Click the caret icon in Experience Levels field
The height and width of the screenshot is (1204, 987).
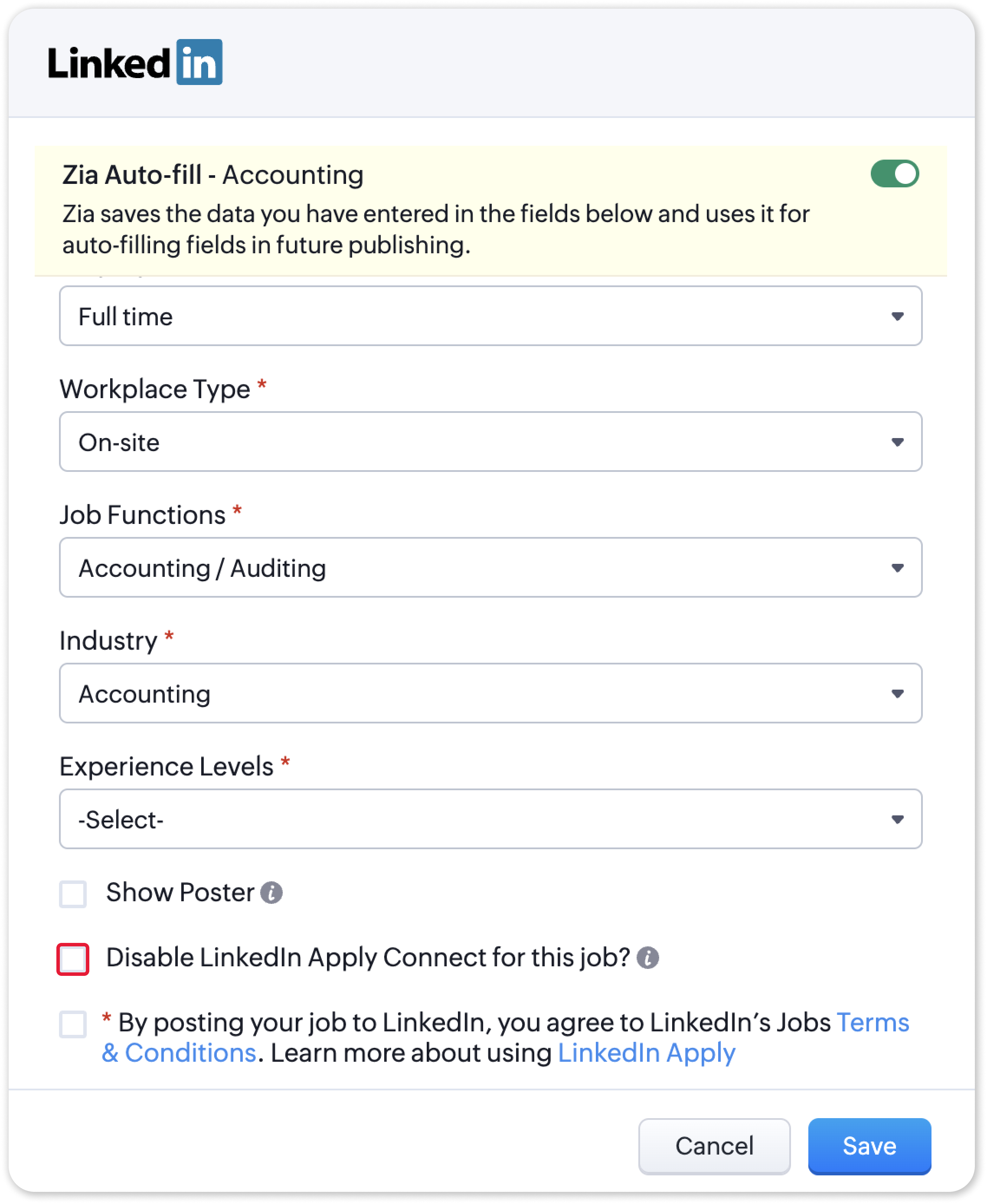897,819
